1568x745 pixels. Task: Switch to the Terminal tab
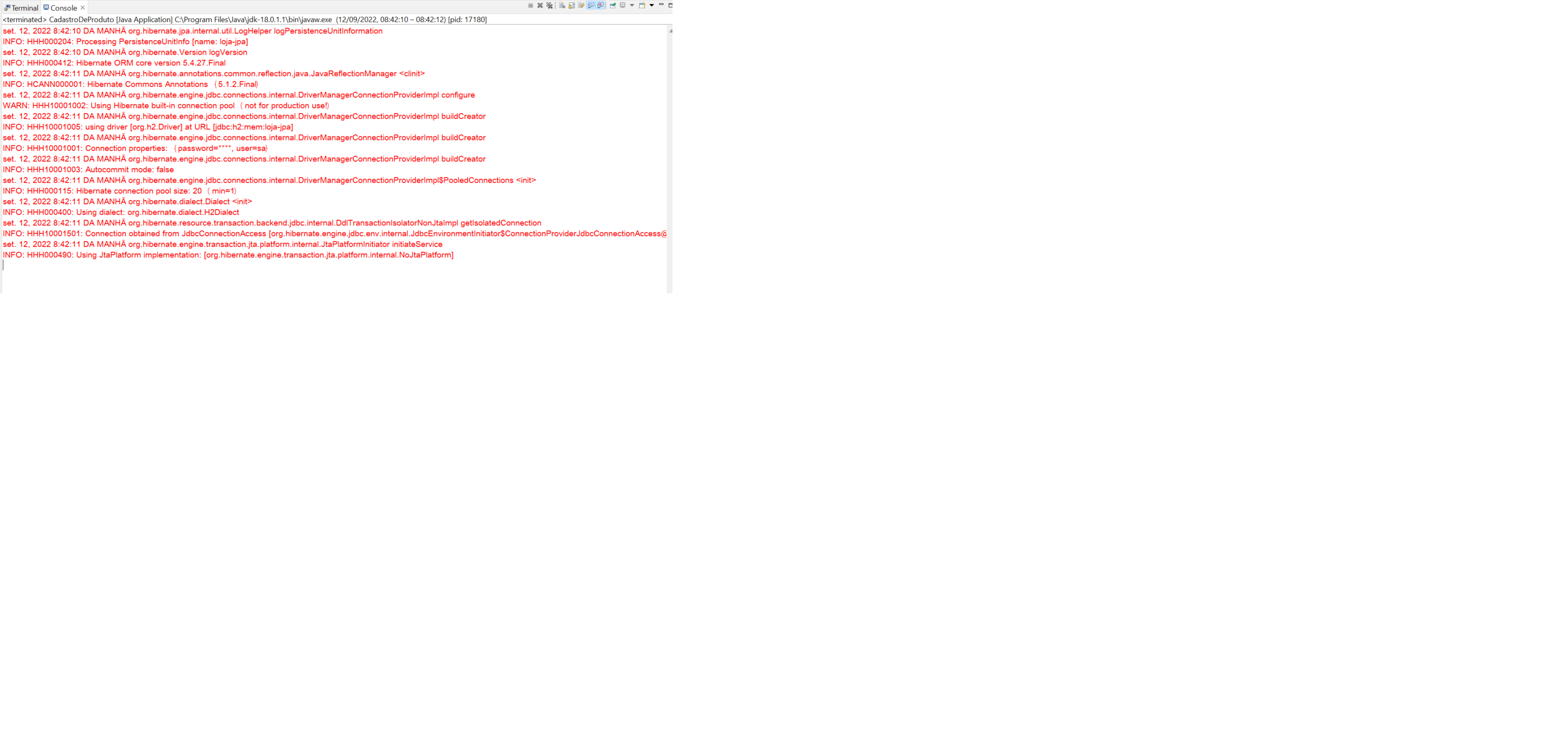21,8
